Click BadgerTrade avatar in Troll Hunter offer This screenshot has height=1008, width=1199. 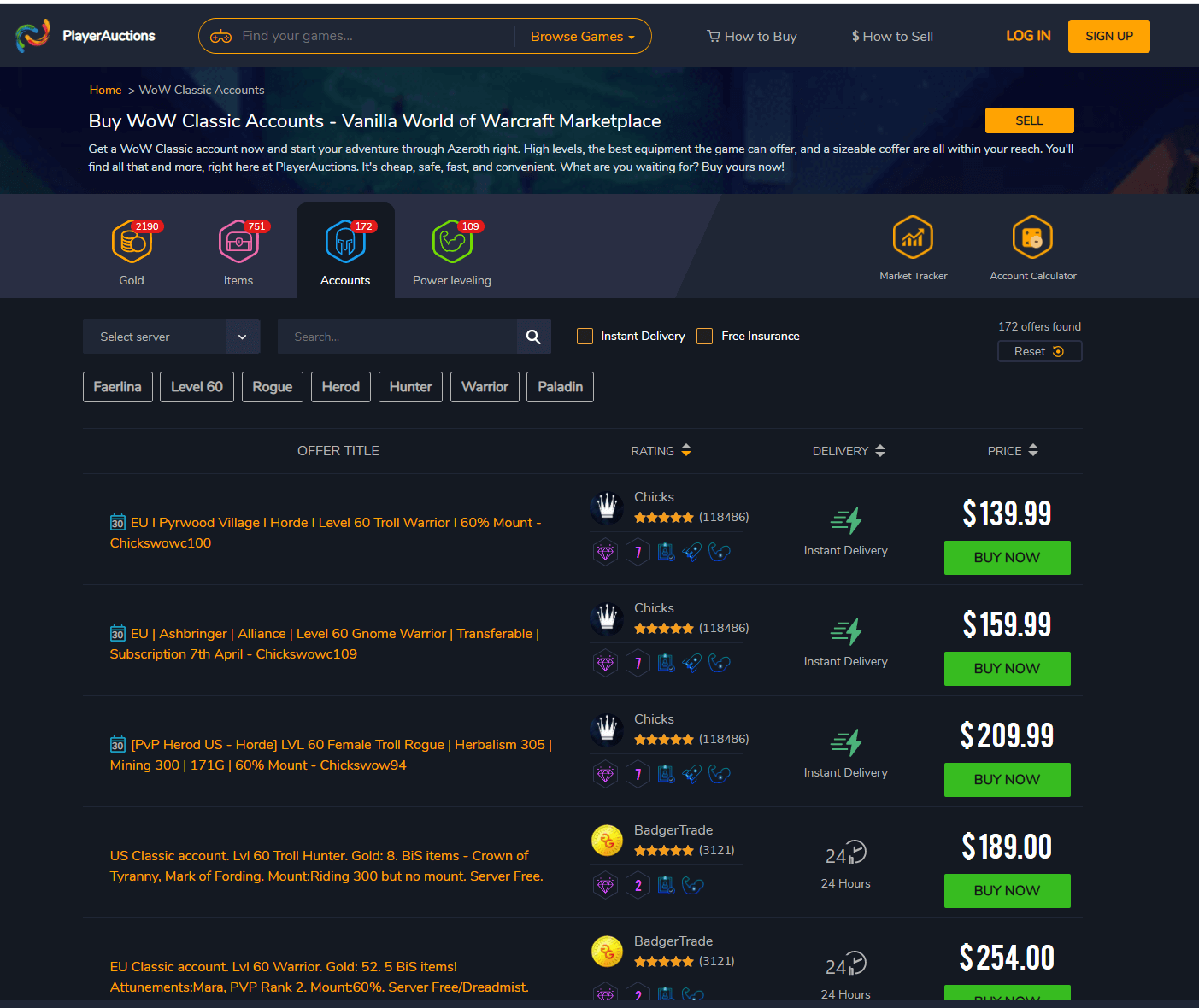click(x=607, y=841)
